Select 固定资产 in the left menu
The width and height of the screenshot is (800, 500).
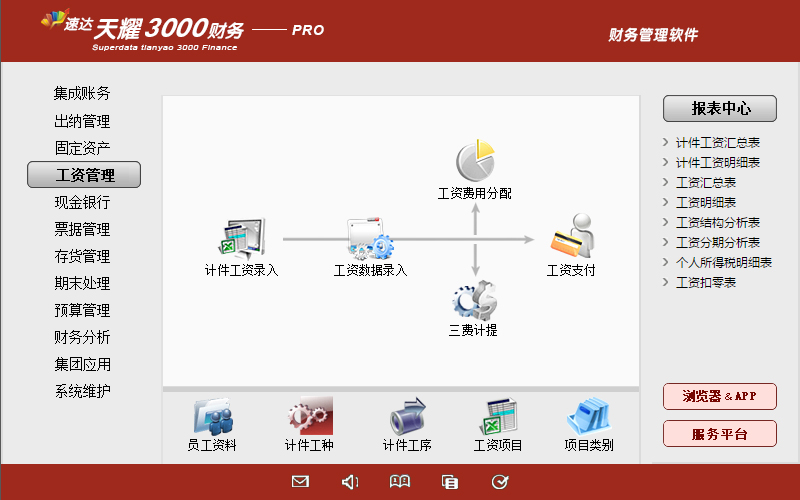tap(82, 148)
